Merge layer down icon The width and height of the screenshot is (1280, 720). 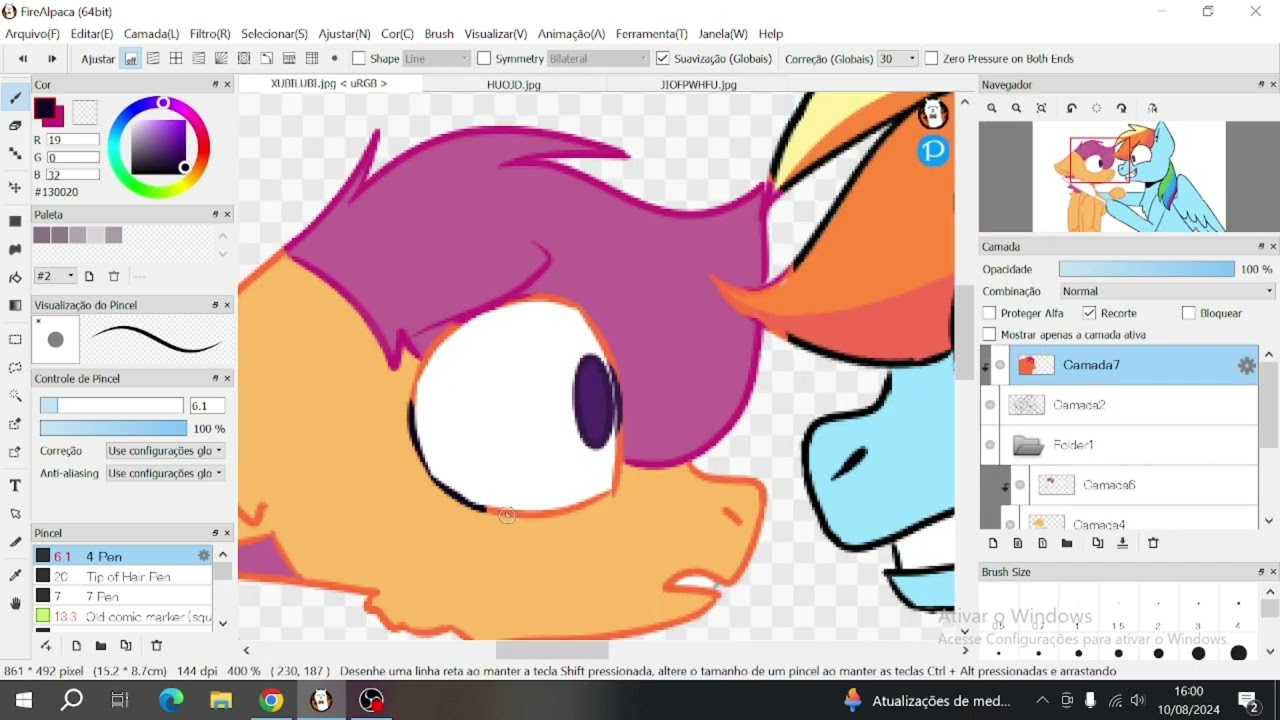(x=1122, y=543)
